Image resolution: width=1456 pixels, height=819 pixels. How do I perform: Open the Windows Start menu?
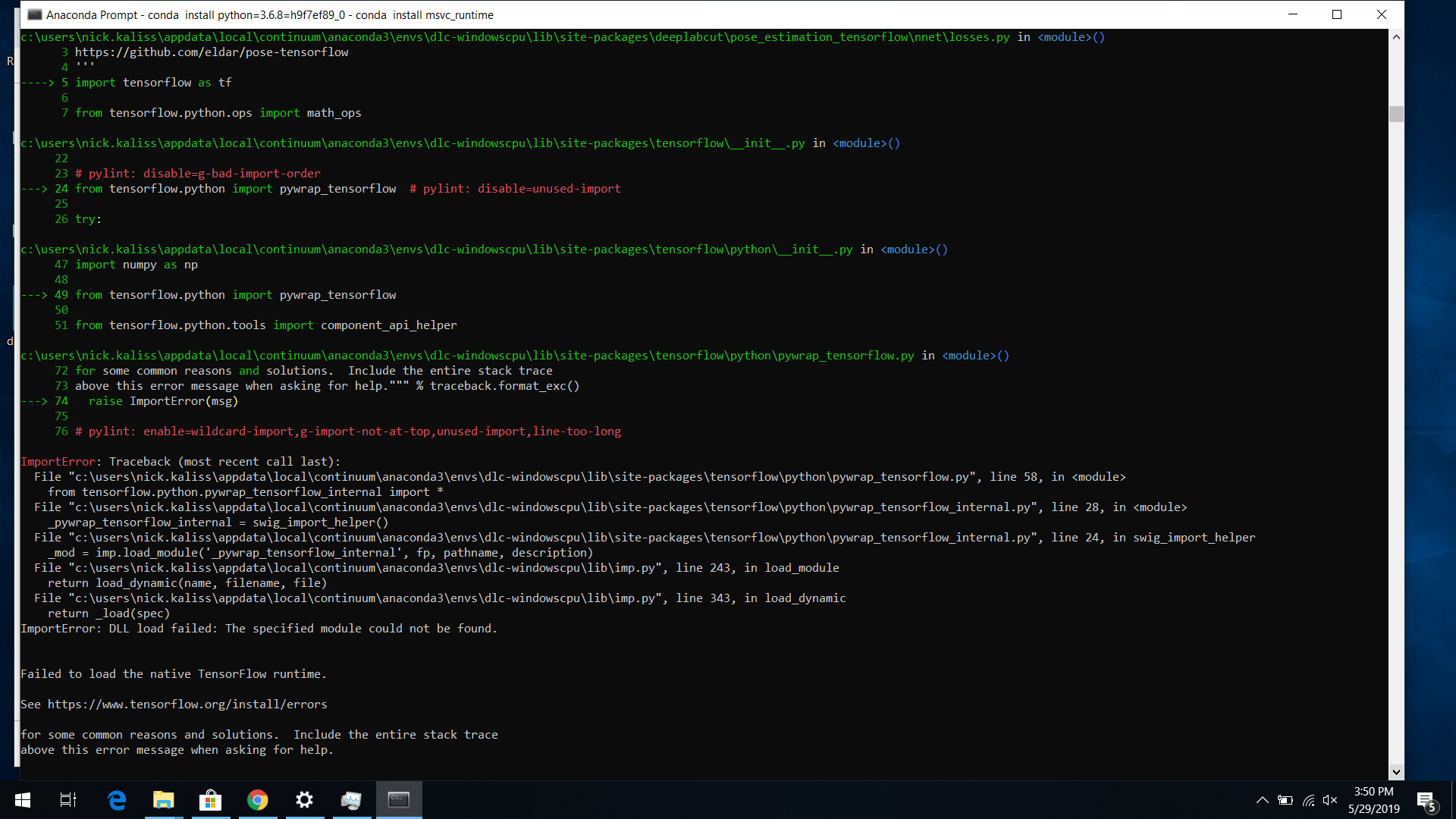pos(23,800)
